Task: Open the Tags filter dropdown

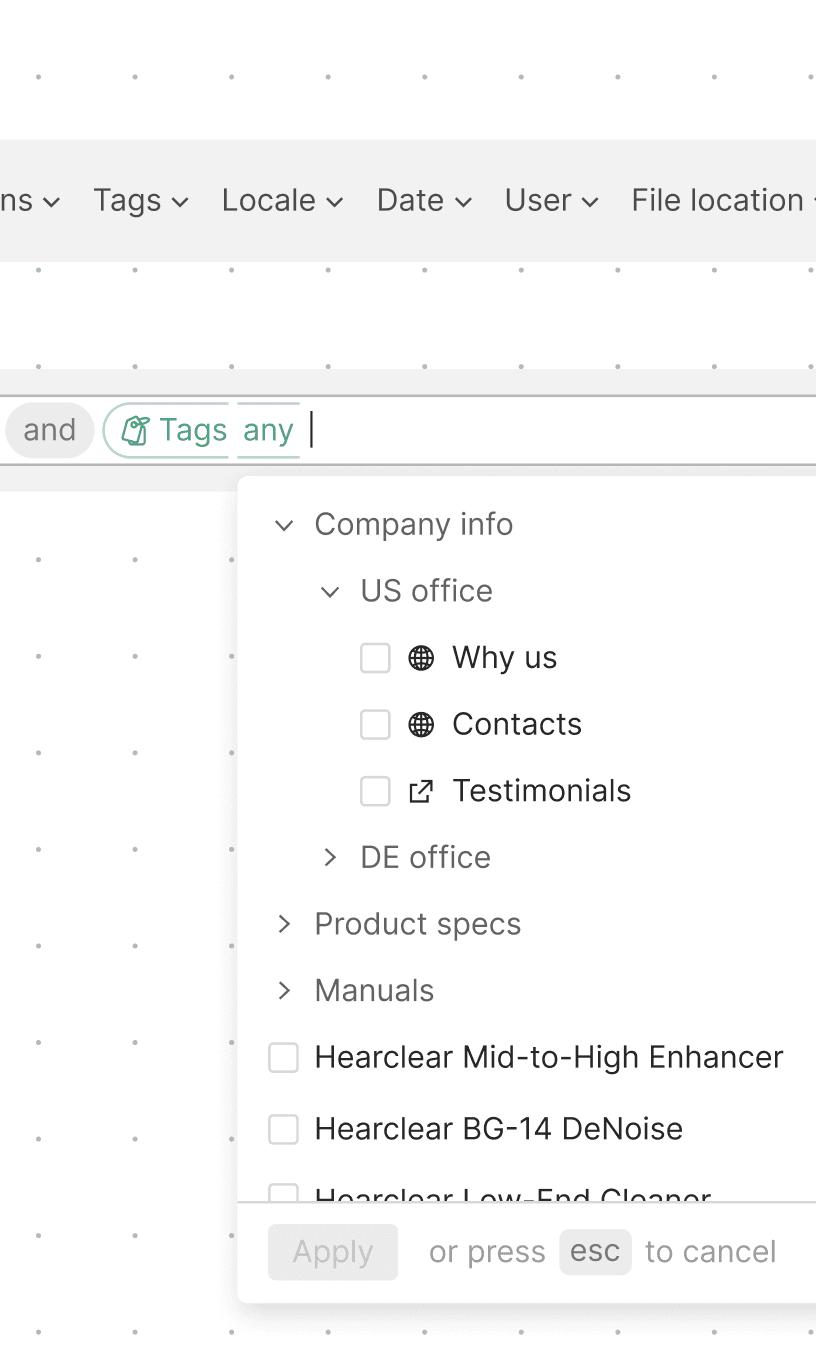Action: 141,201
